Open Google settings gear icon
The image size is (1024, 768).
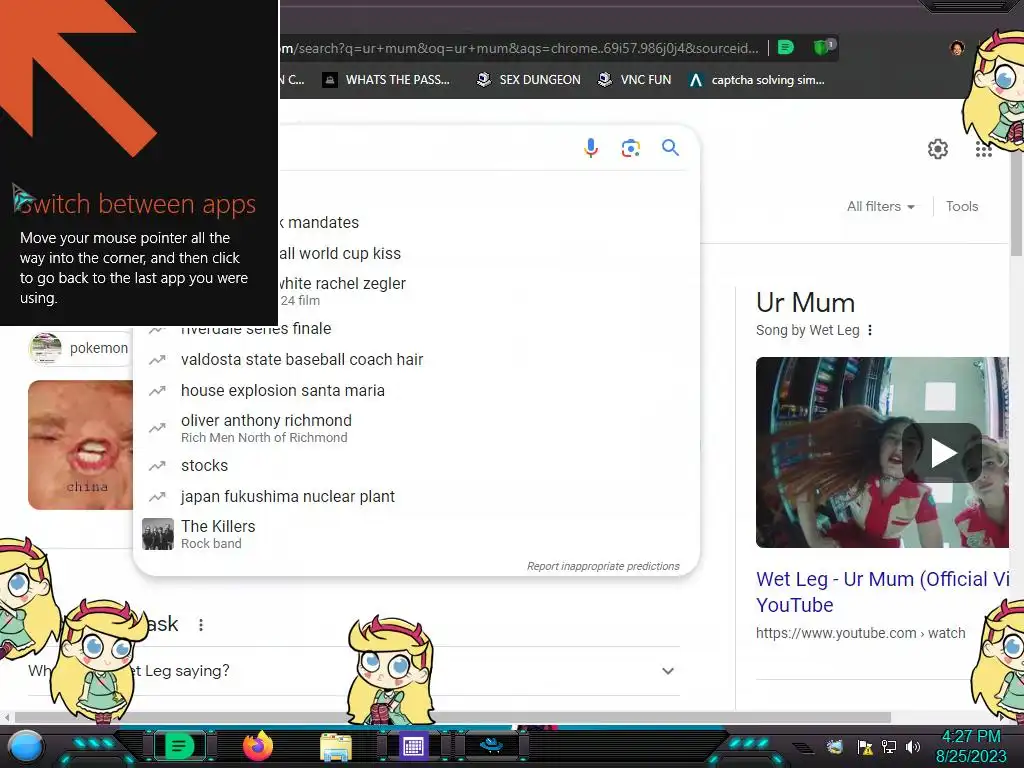938,149
